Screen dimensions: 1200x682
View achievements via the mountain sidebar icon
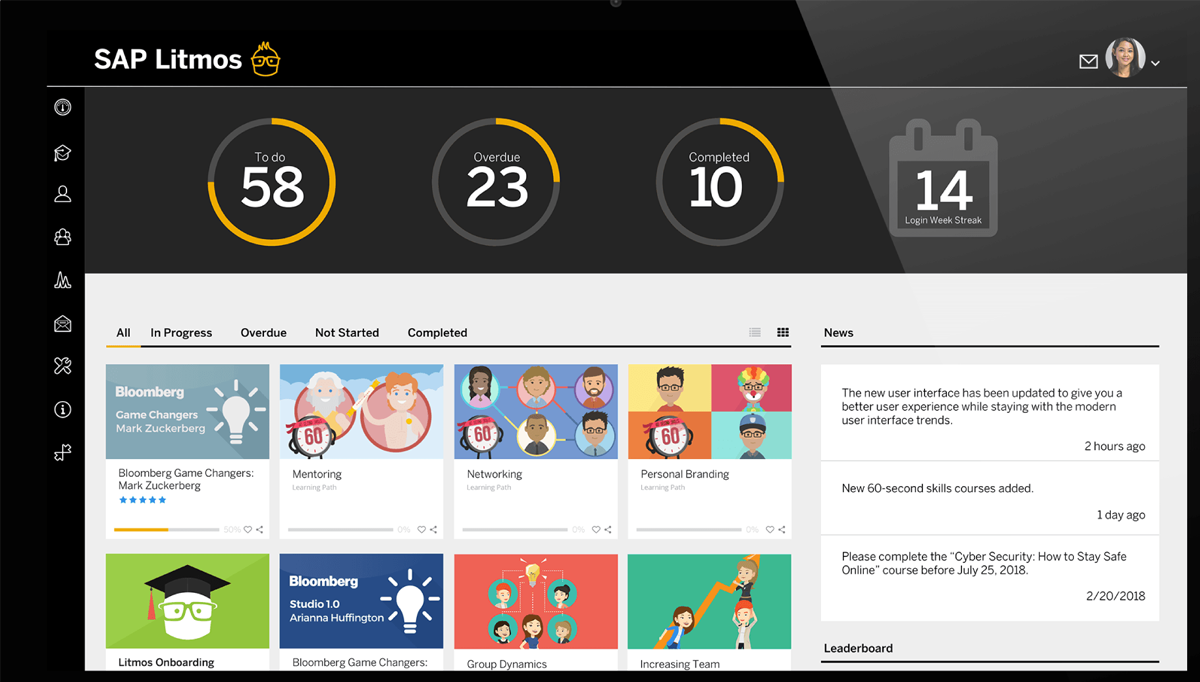pyautogui.click(x=62, y=281)
